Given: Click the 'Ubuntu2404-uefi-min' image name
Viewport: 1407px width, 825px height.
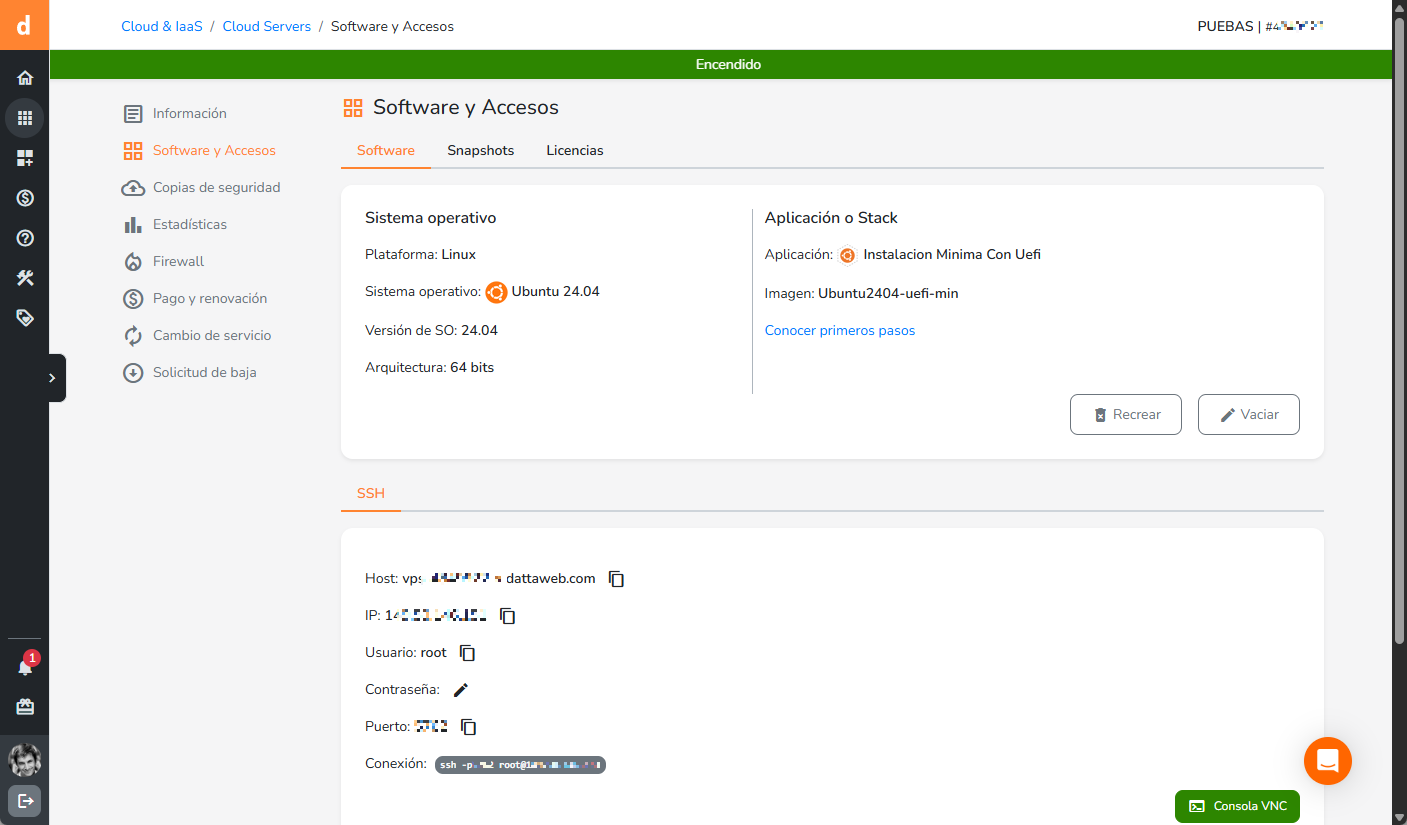Looking at the screenshot, I should [x=888, y=293].
